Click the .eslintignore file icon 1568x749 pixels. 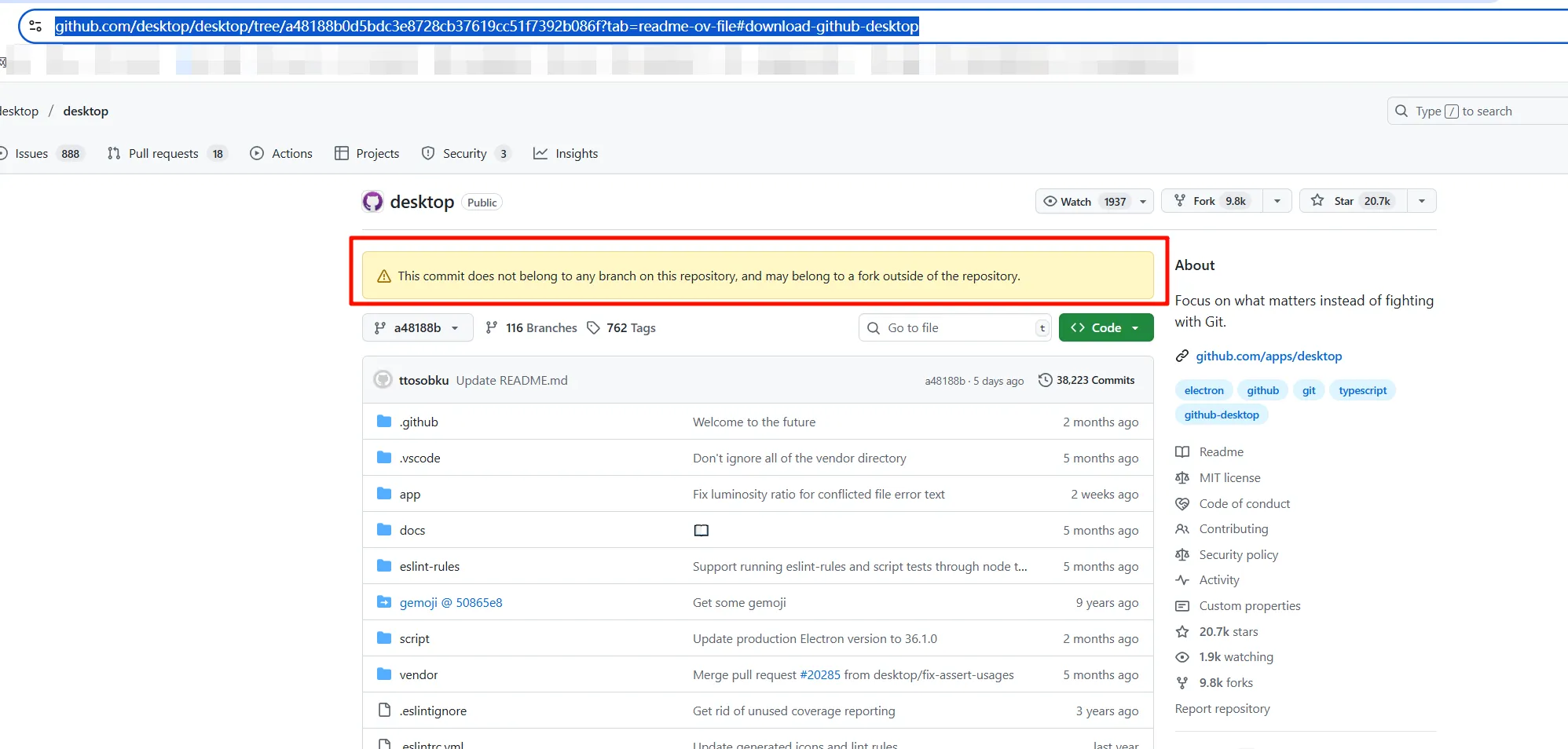pos(384,711)
